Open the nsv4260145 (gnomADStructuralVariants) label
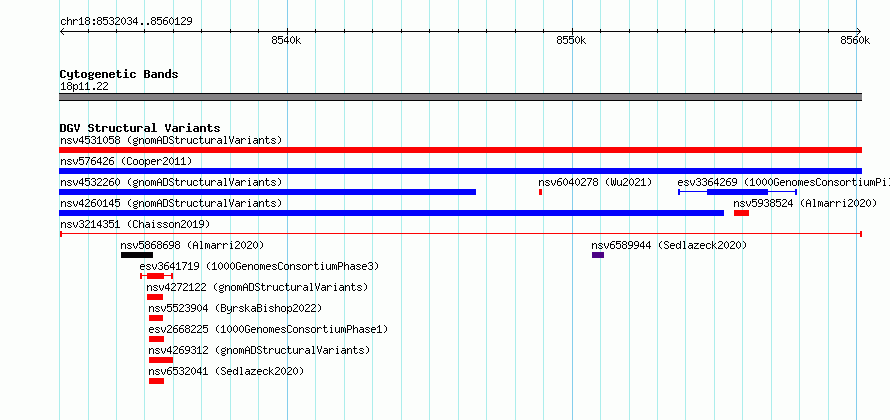The width and height of the screenshot is (890, 420). [171, 203]
